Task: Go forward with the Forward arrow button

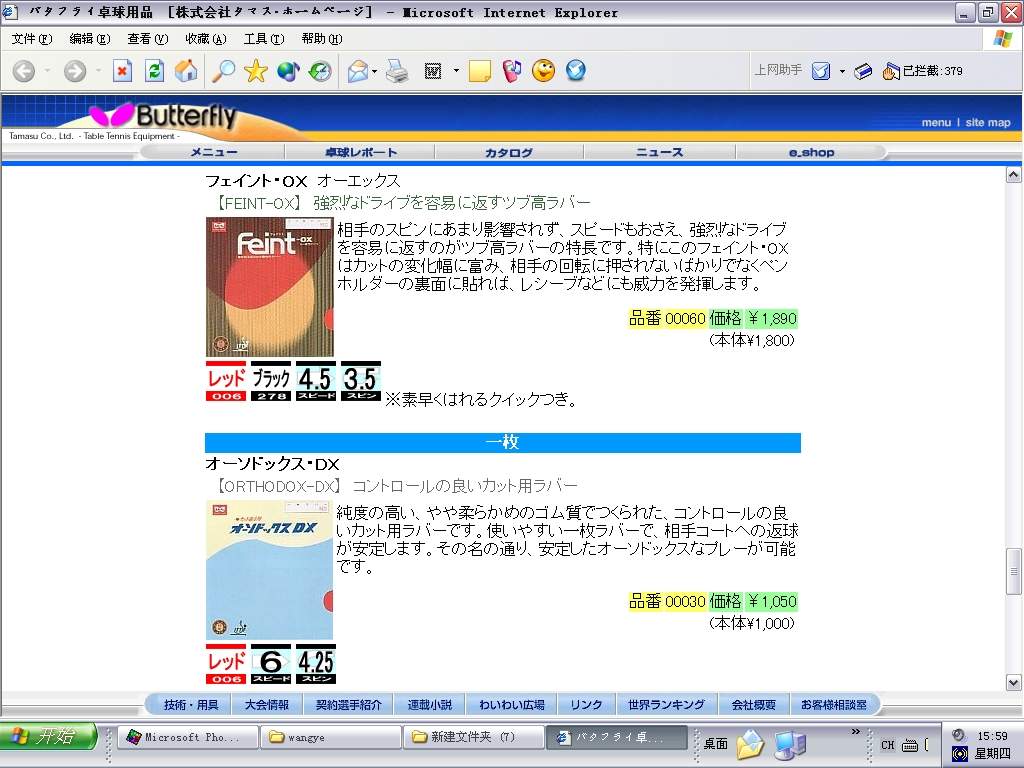Action: click(x=74, y=71)
